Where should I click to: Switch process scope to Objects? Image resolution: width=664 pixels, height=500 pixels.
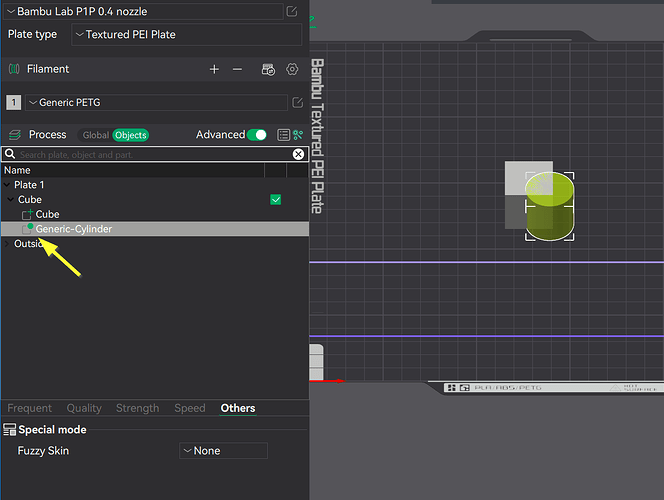130,135
